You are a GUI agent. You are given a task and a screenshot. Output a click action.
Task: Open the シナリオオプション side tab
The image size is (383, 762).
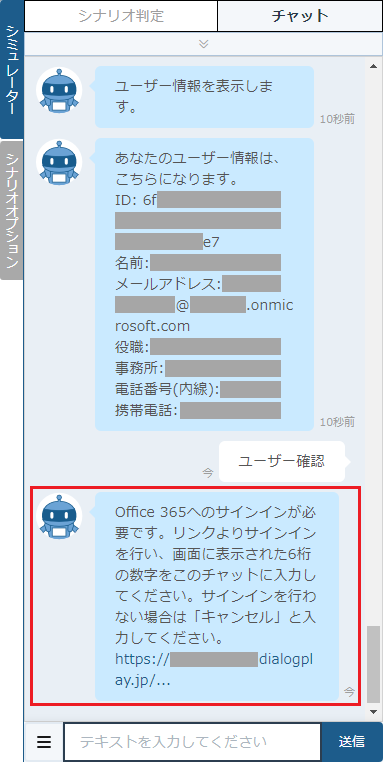(x=12, y=210)
